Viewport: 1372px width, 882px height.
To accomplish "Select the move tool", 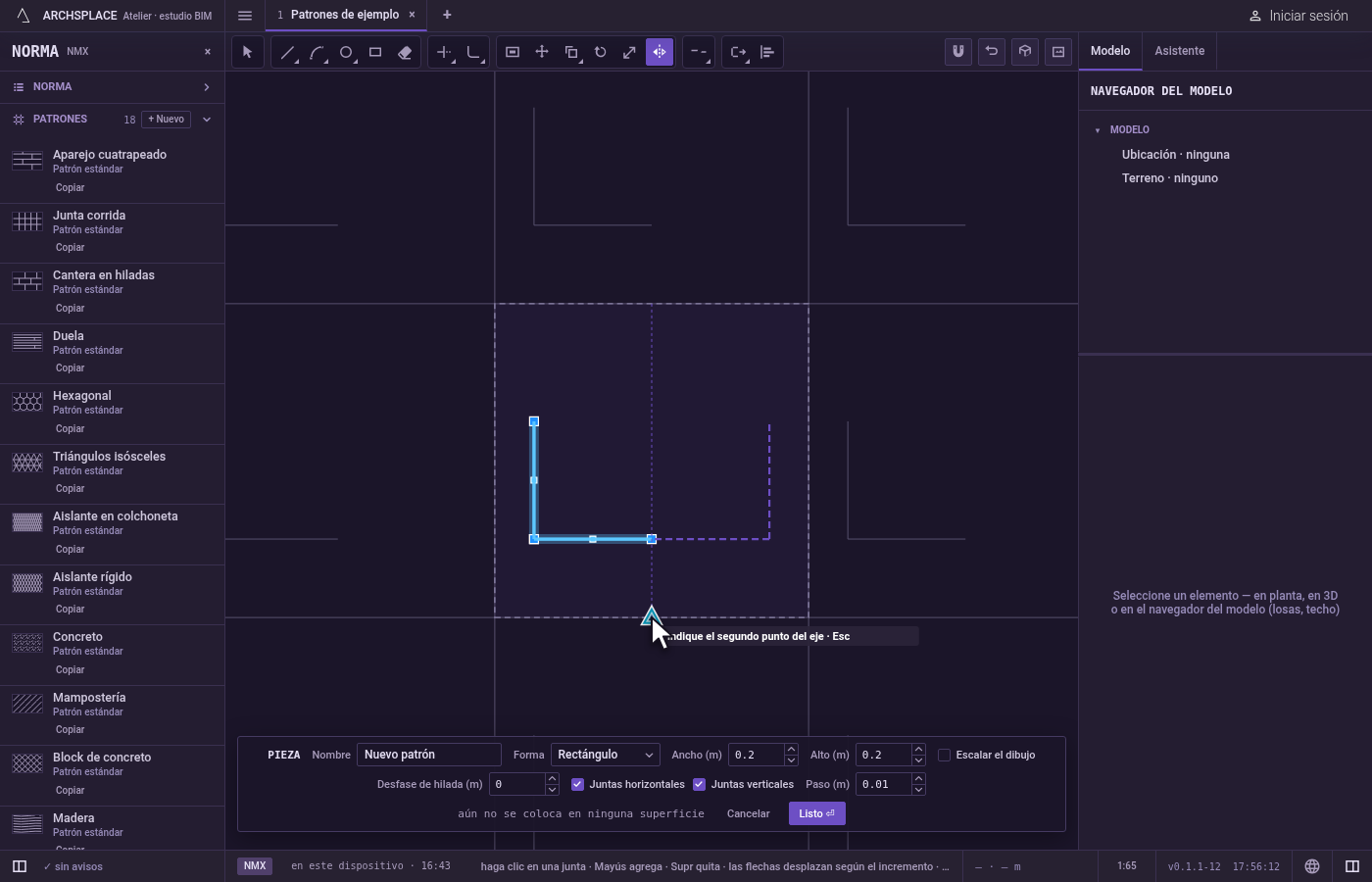I will [542, 52].
